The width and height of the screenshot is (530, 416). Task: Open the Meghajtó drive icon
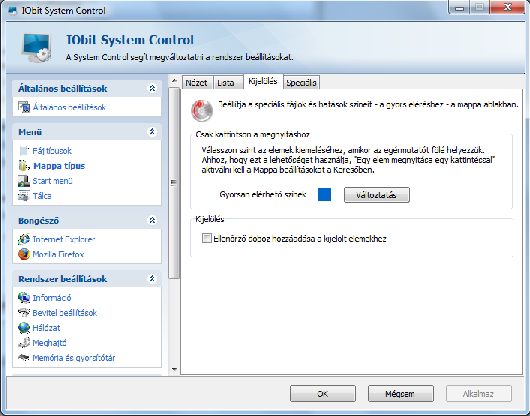click(x=24, y=343)
